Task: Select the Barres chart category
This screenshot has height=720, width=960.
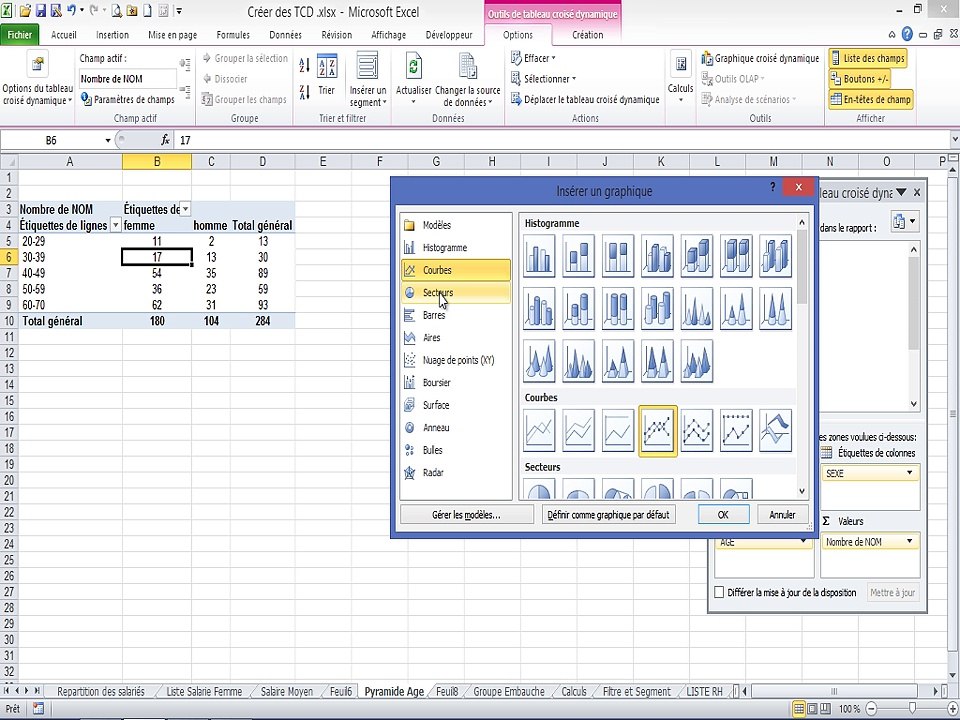Action: pos(456,315)
